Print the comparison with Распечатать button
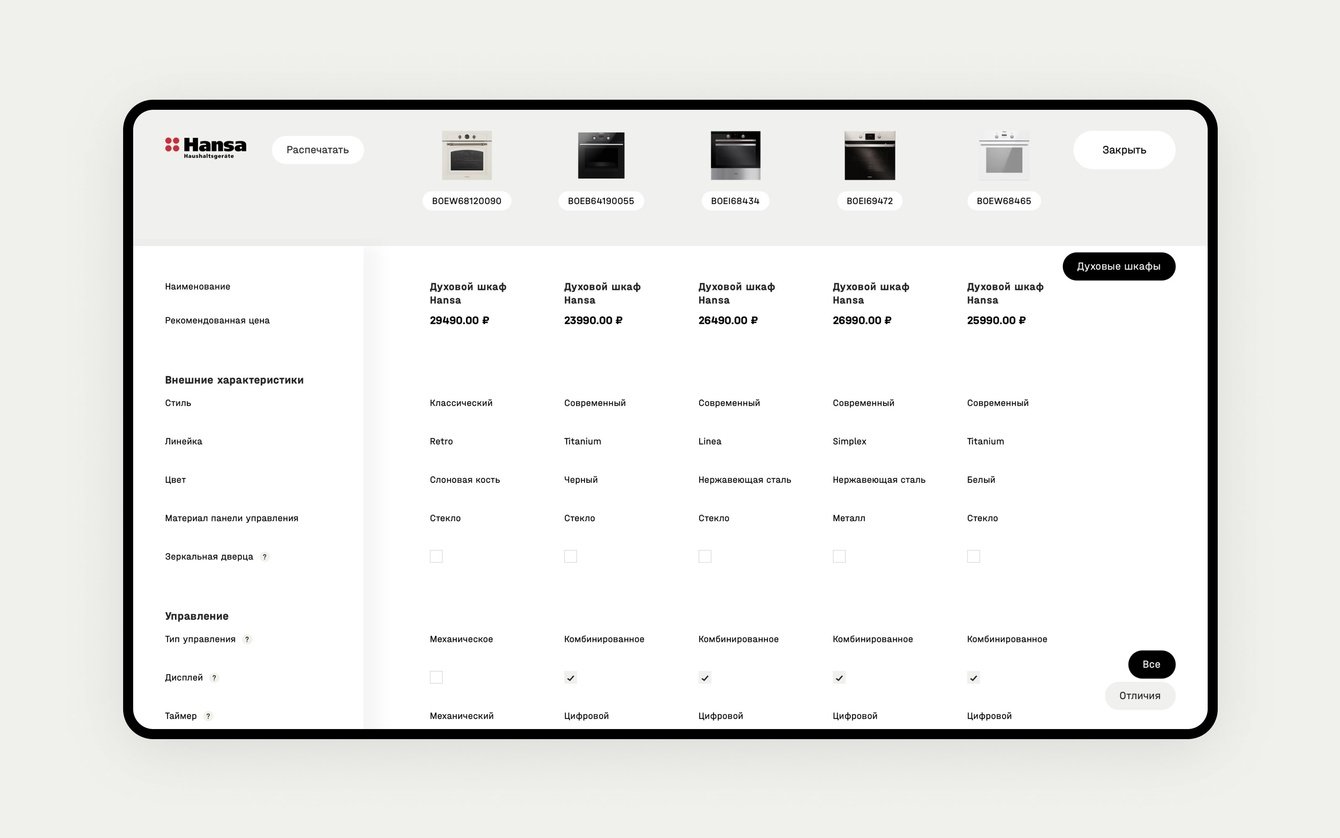Screen dimensions: 1340x838 [318, 150]
